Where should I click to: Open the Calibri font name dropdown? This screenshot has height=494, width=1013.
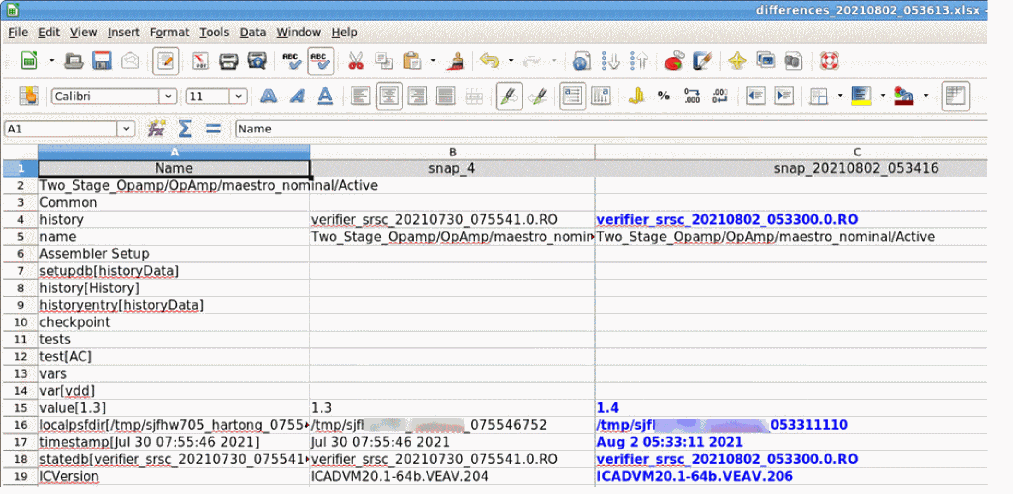[x=170, y=97]
